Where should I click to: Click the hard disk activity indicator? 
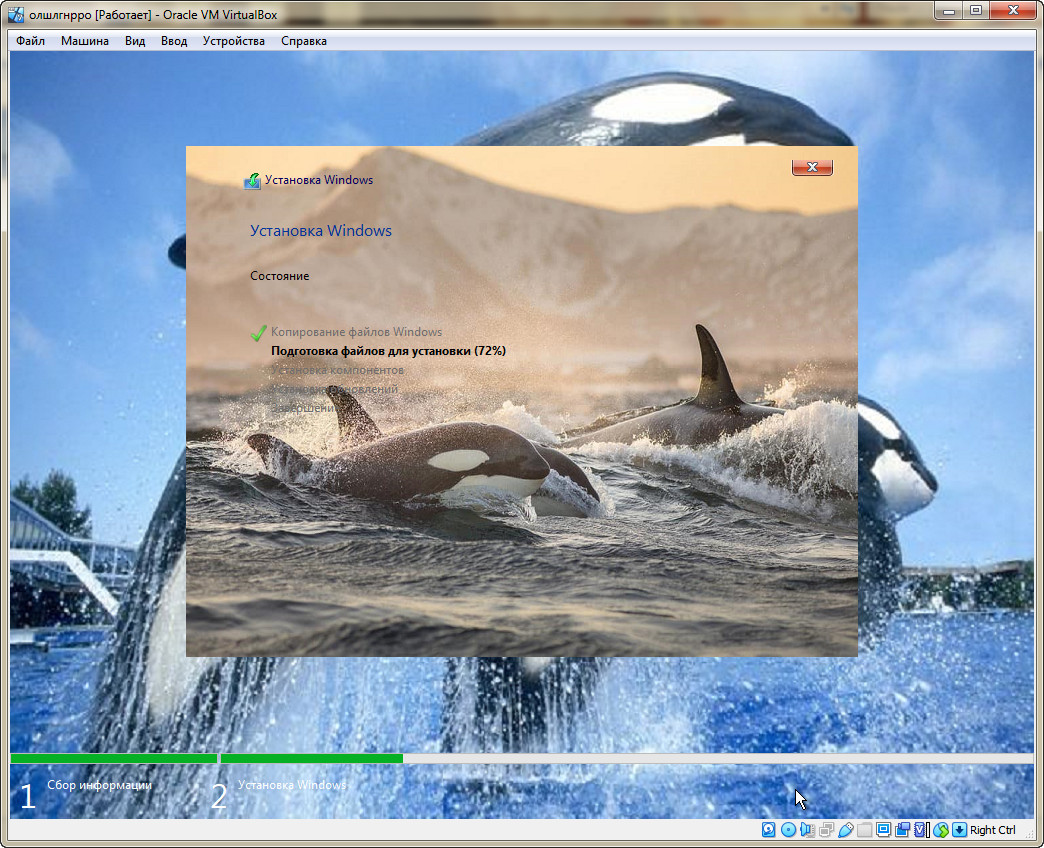(x=768, y=830)
